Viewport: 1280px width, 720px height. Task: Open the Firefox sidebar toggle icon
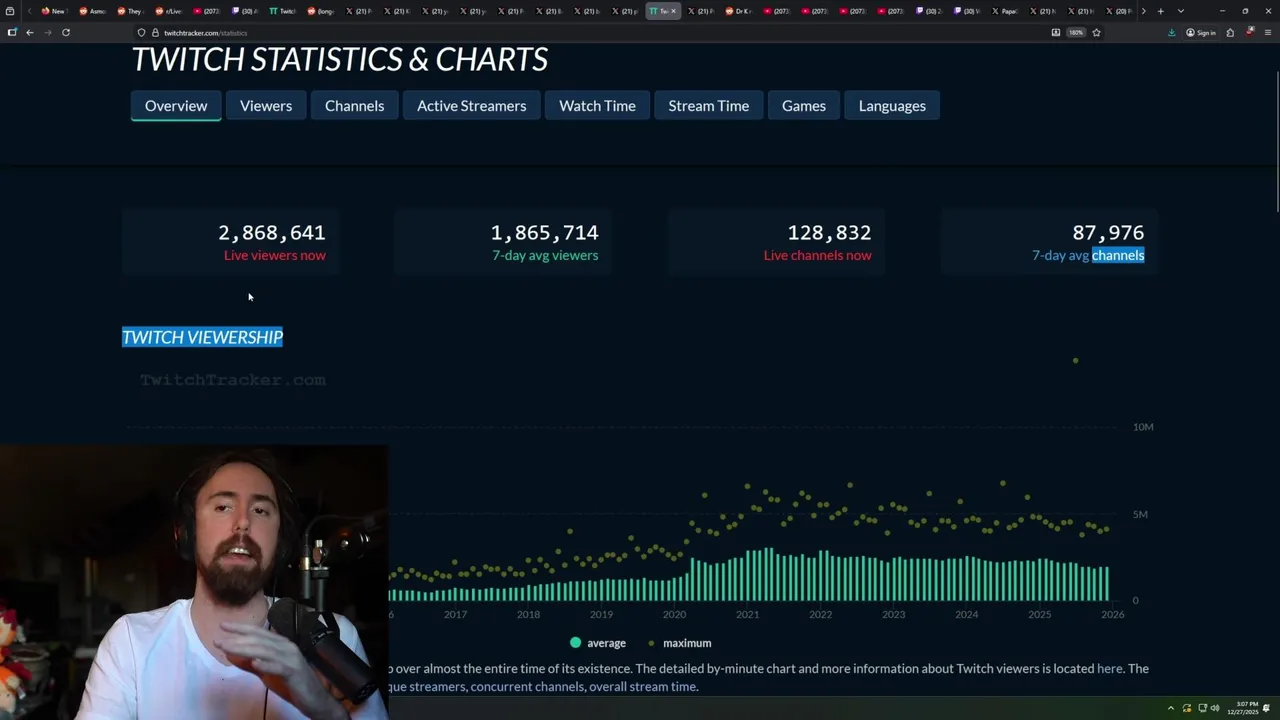point(11,32)
